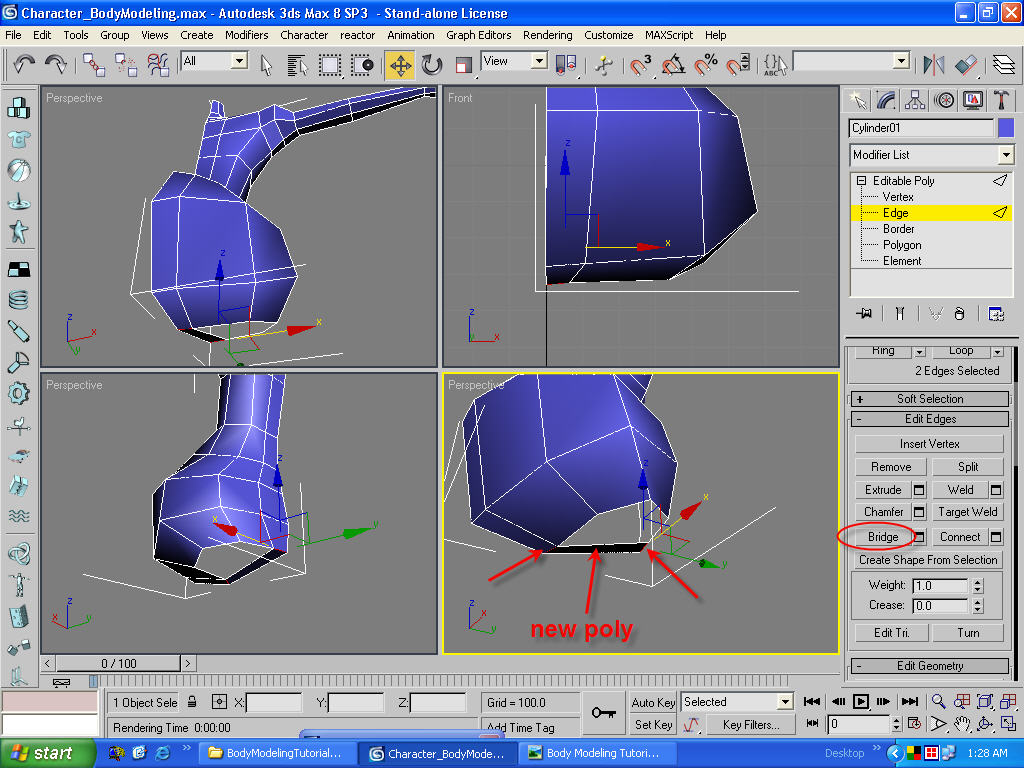Screen dimensions: 1024x768
Task: Select the Bind to Space Warp tool
Action: pos(157,64)
